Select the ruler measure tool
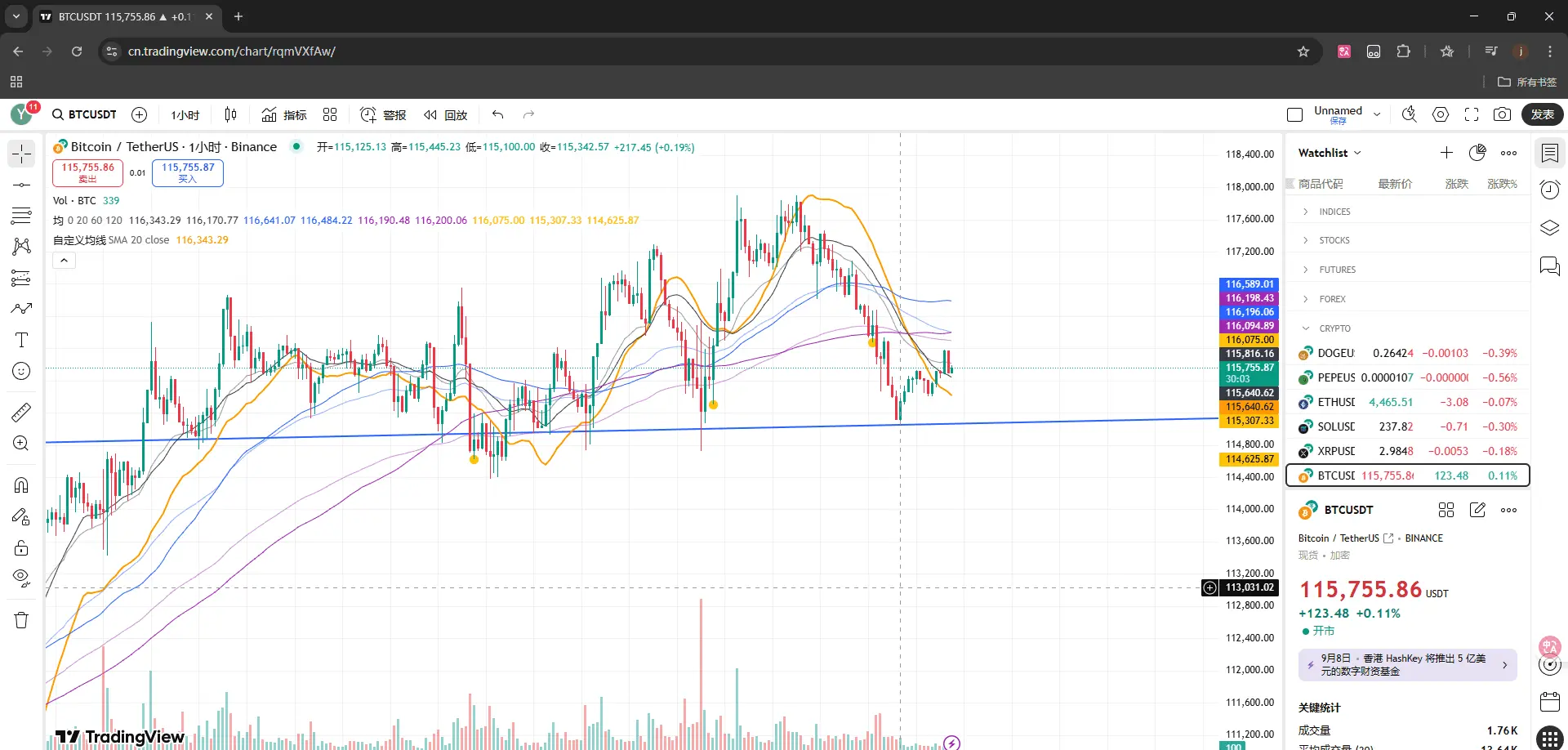 tap(21, 412)
